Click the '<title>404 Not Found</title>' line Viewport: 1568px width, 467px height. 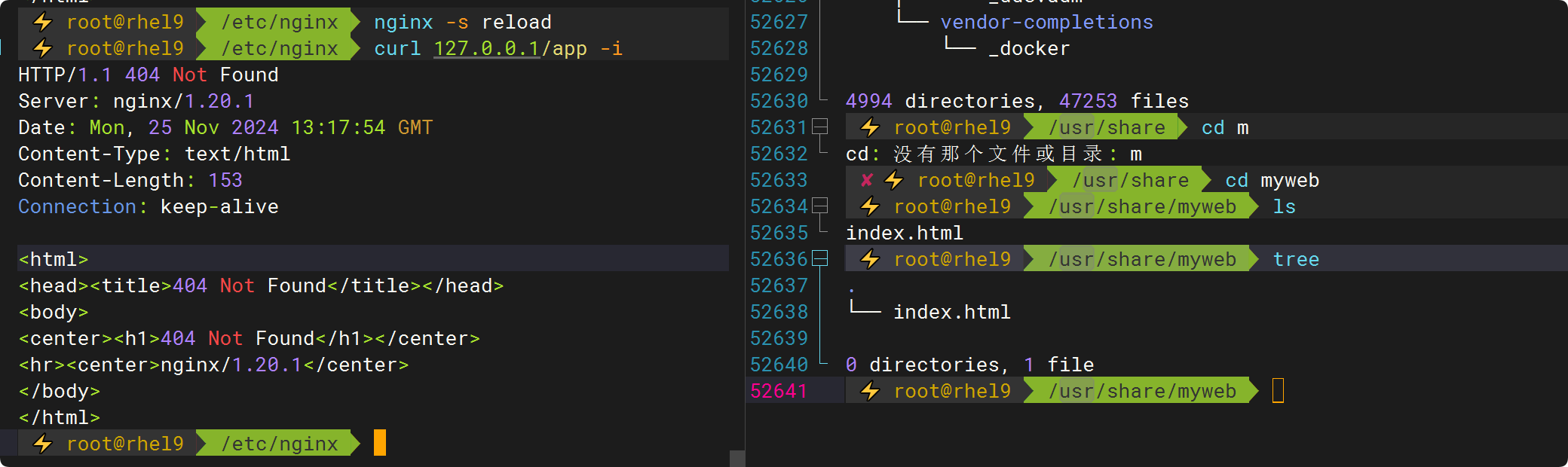[261, 285]
